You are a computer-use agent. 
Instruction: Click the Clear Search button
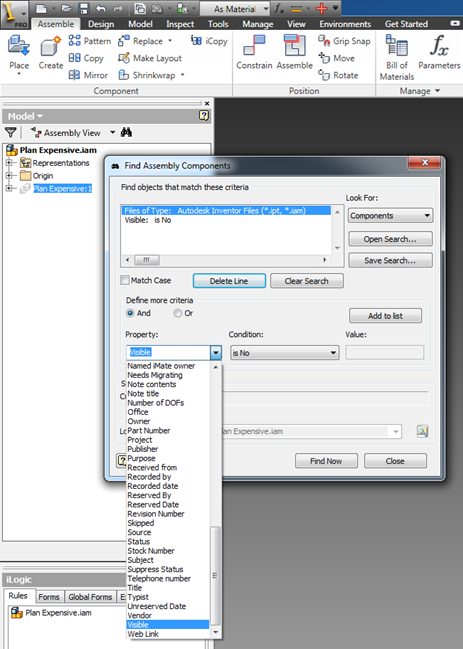click(307, 281)
